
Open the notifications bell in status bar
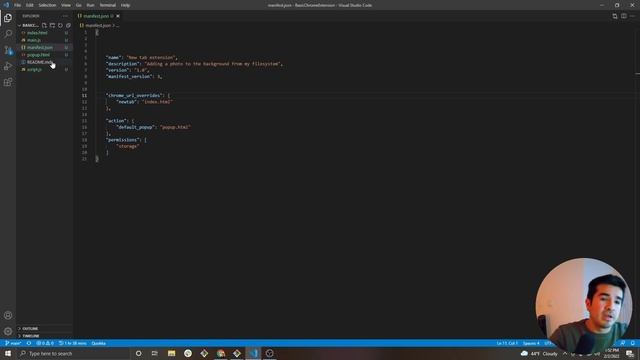tap(633, 343)
